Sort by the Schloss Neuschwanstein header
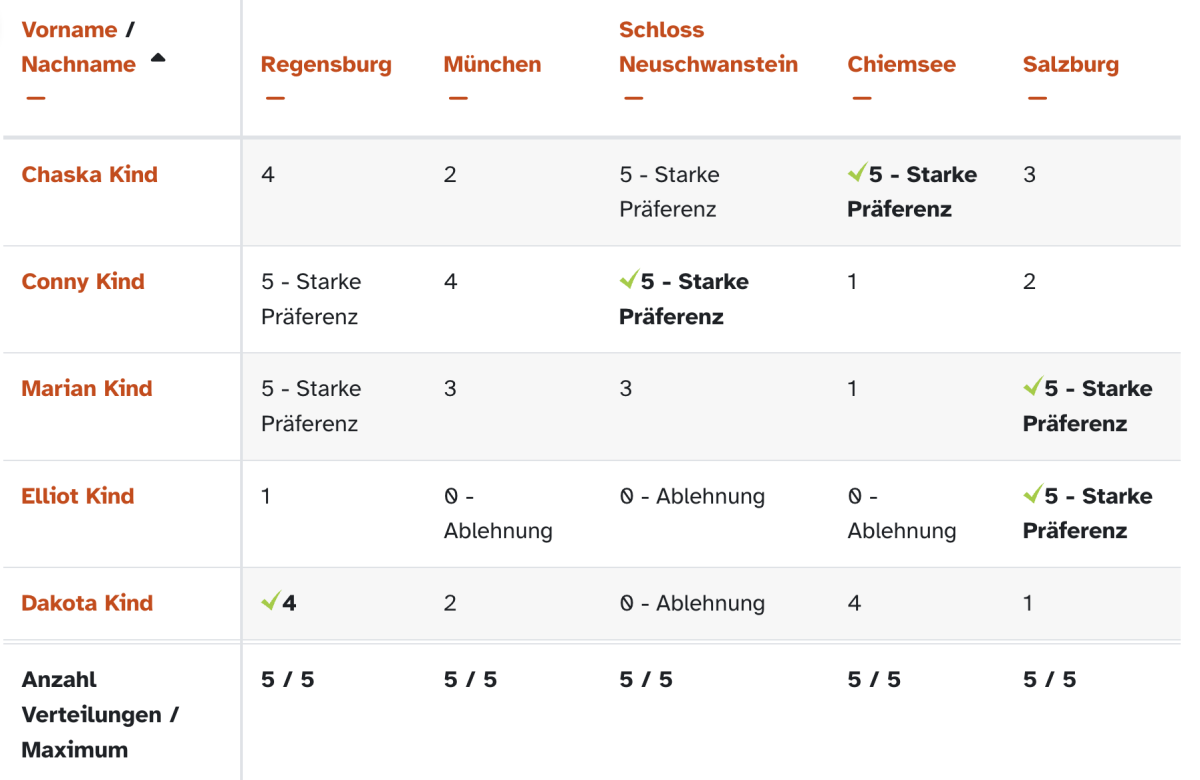The width and height of the screenshot is (1200, 780). pyautogui.click(x=708, y=47)
